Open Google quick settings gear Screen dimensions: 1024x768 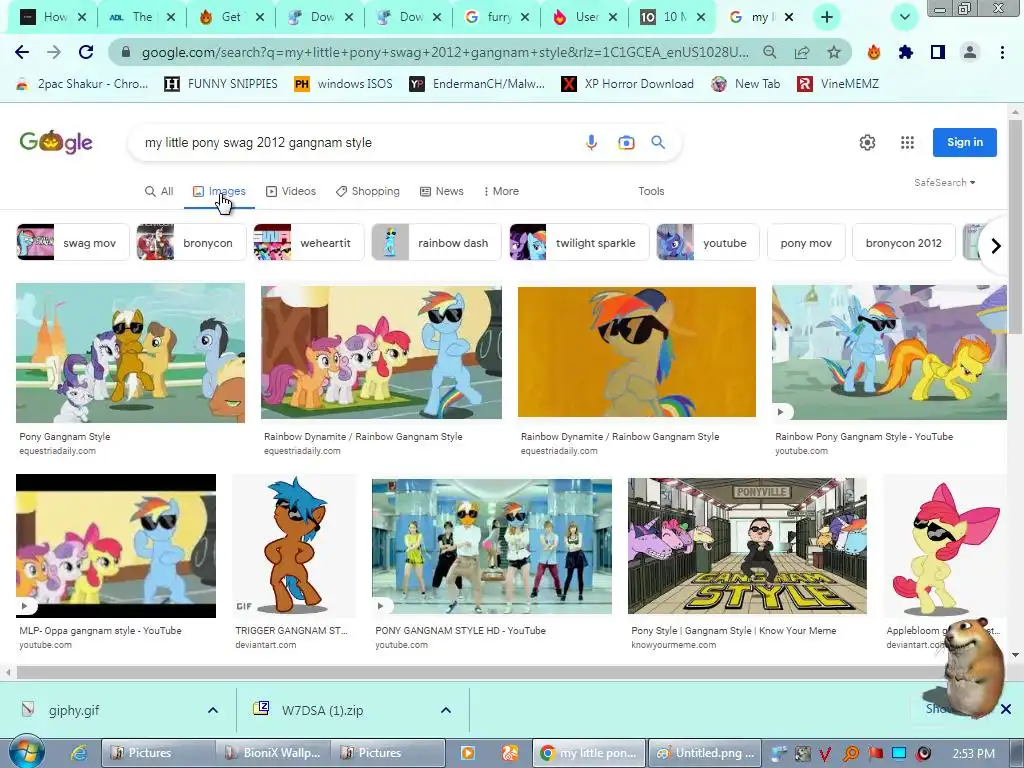pos(867,142)
